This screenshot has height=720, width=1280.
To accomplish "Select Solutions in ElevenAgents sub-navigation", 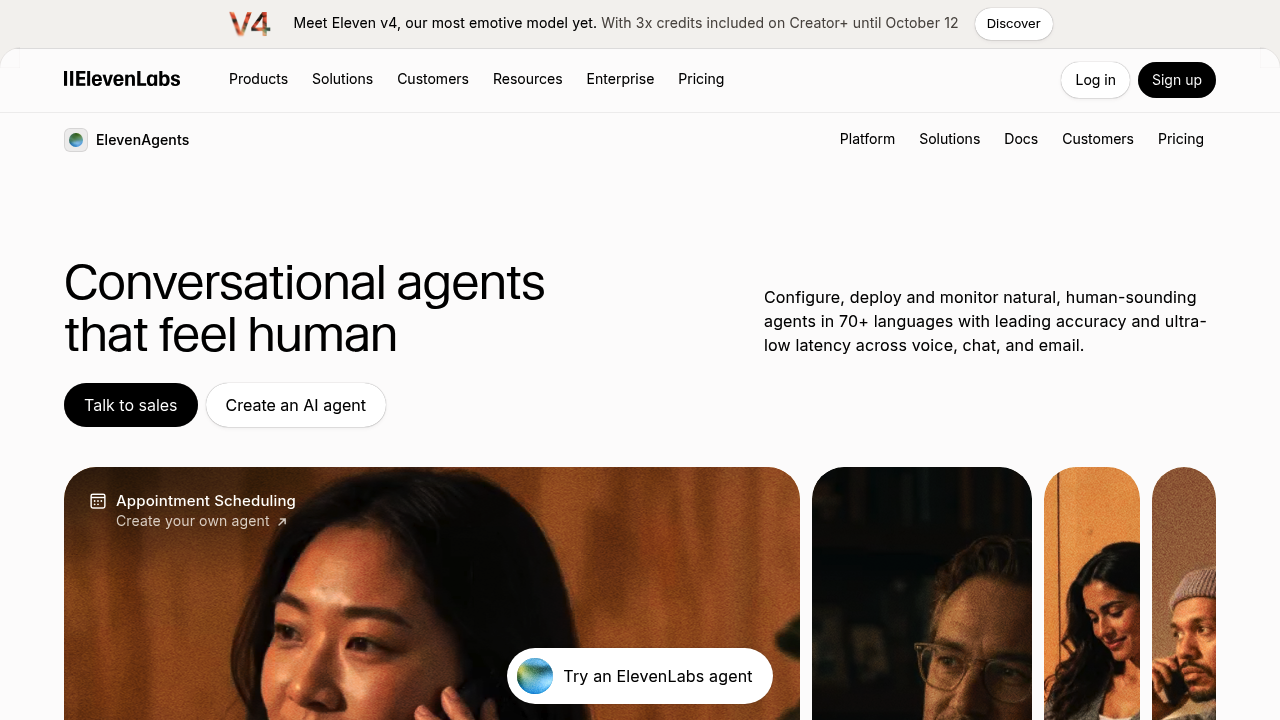I will [x=949, y=139].
